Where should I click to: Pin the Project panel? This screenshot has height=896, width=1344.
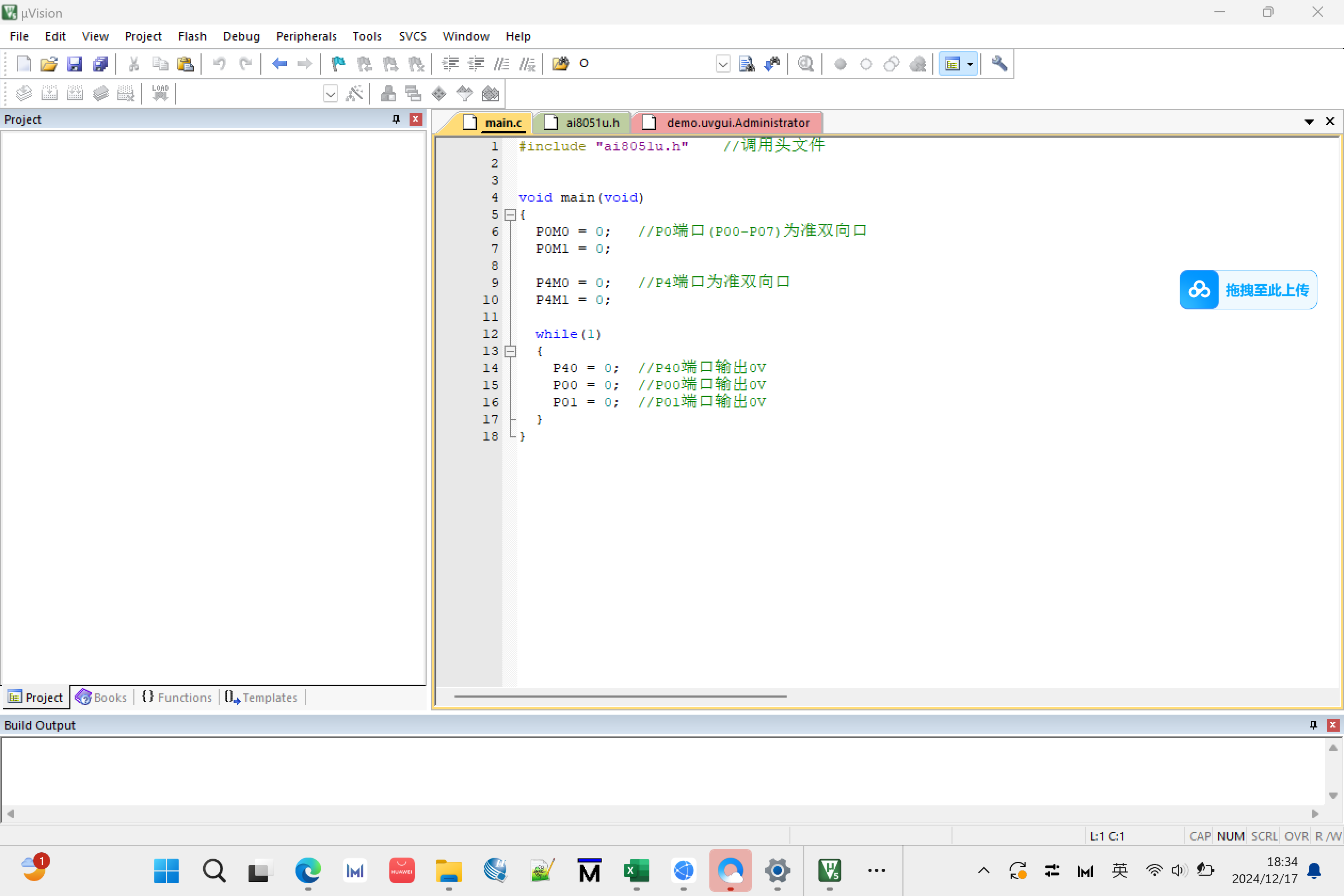click(x=396, y=119)
